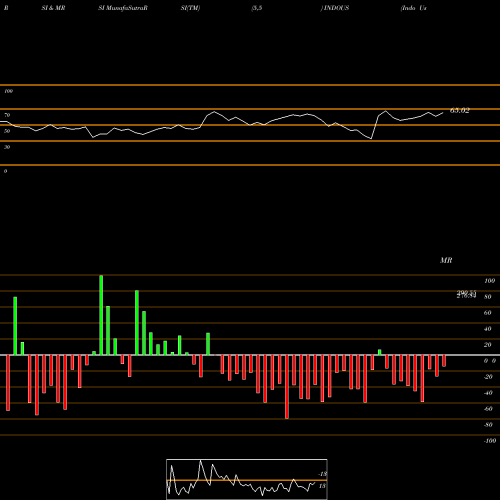Click the overlapping price values near 80
The height and width of the screenshot is (500, 500).
point(466,294)
